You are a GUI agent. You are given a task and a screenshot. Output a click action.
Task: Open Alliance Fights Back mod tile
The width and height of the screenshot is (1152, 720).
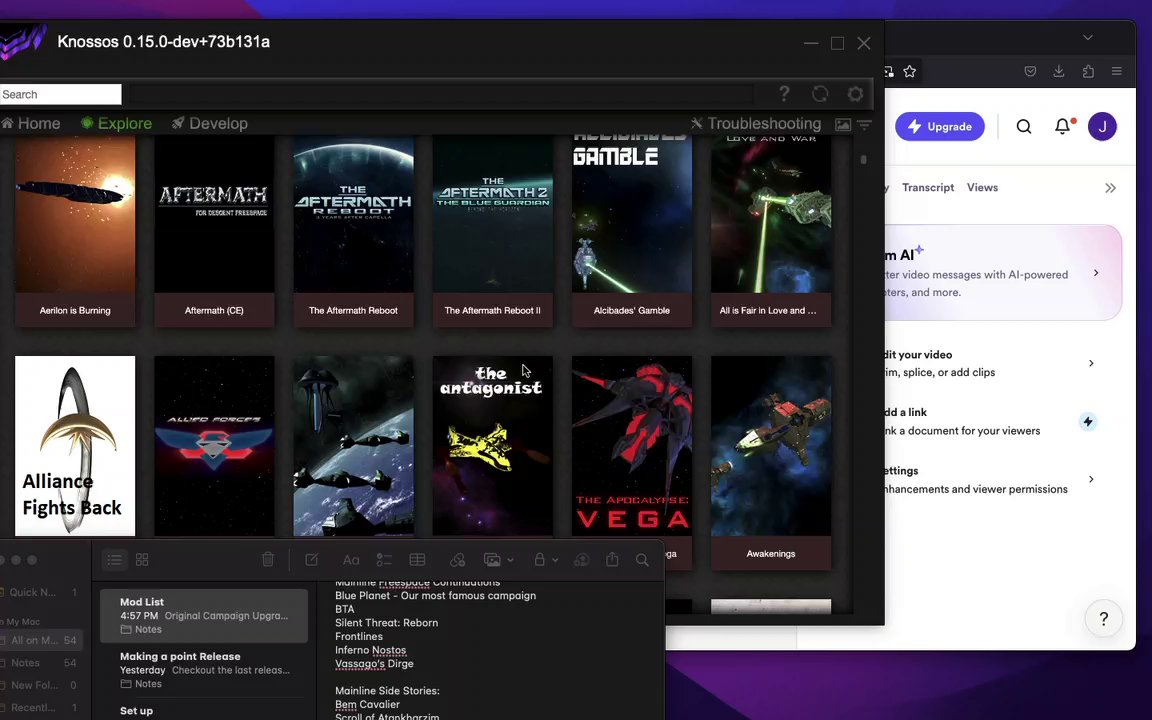(75, 446)
